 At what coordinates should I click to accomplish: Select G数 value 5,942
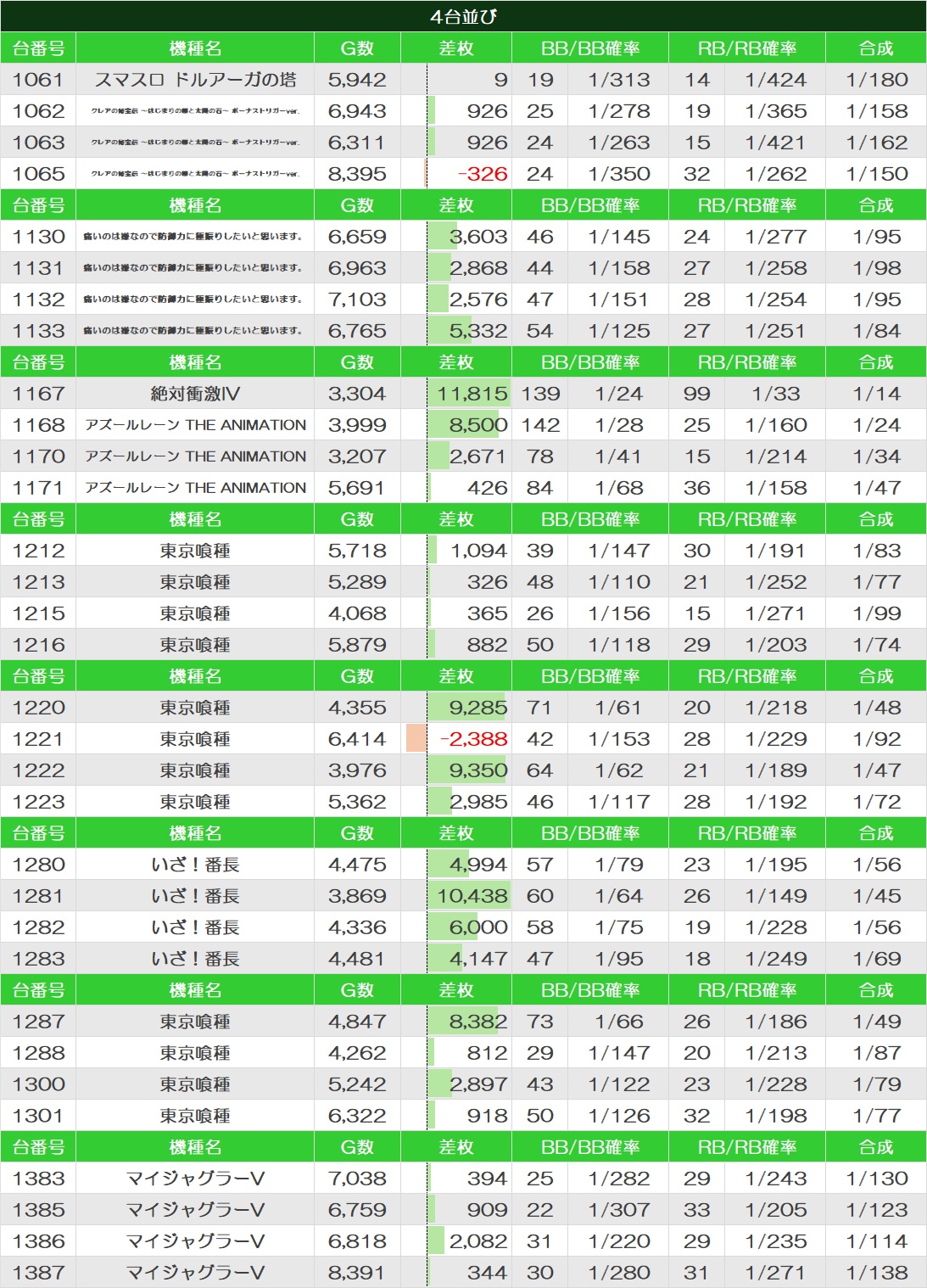pyautogui.click(x=357, y=80)
